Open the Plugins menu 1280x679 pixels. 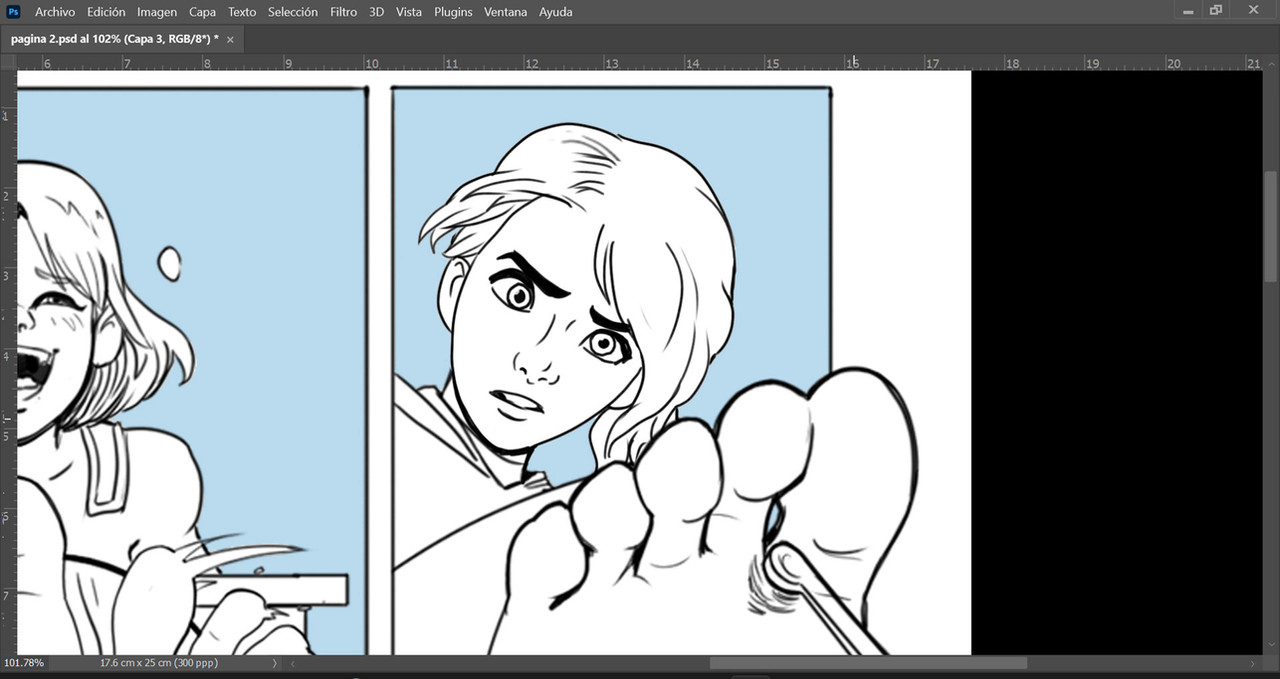453,12
